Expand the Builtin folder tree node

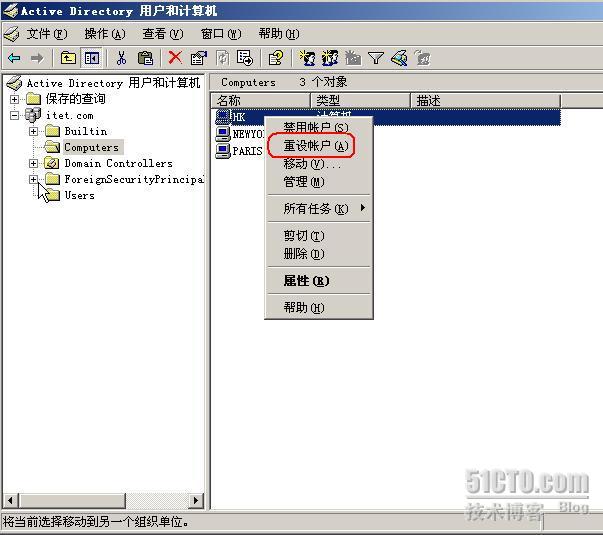coord(34,131)
